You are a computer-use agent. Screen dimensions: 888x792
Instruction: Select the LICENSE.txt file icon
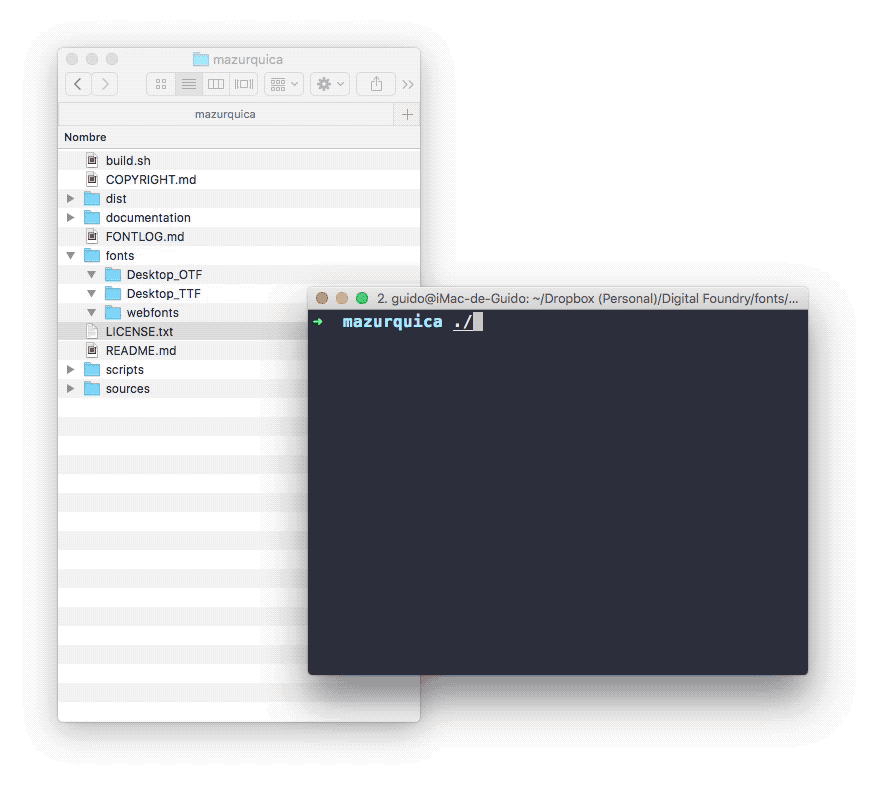92,331
